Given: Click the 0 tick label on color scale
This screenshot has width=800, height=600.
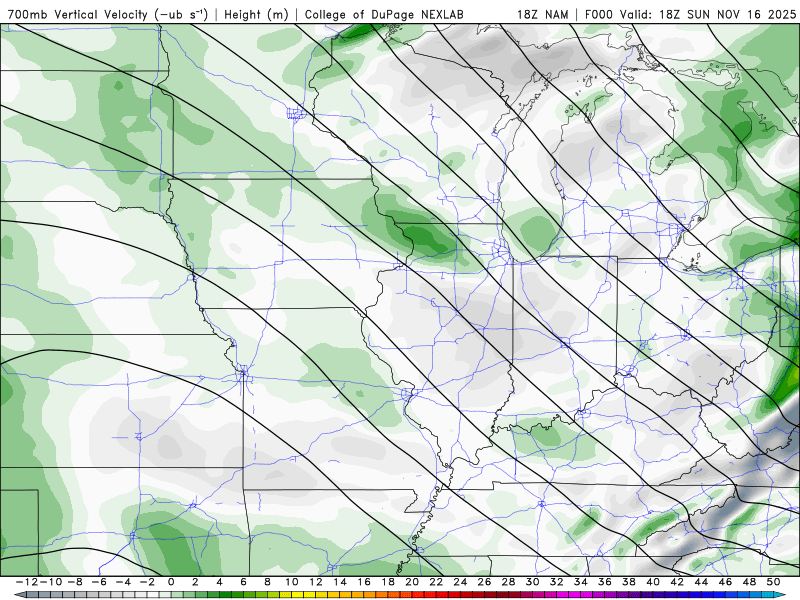Looking at the screenshot, I should tap(171, 582).
